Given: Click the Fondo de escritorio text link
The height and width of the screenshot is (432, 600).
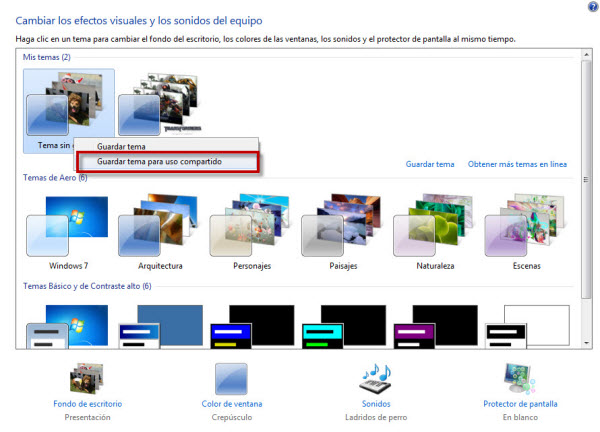Looking at the screenshot, I should [87, 404].
